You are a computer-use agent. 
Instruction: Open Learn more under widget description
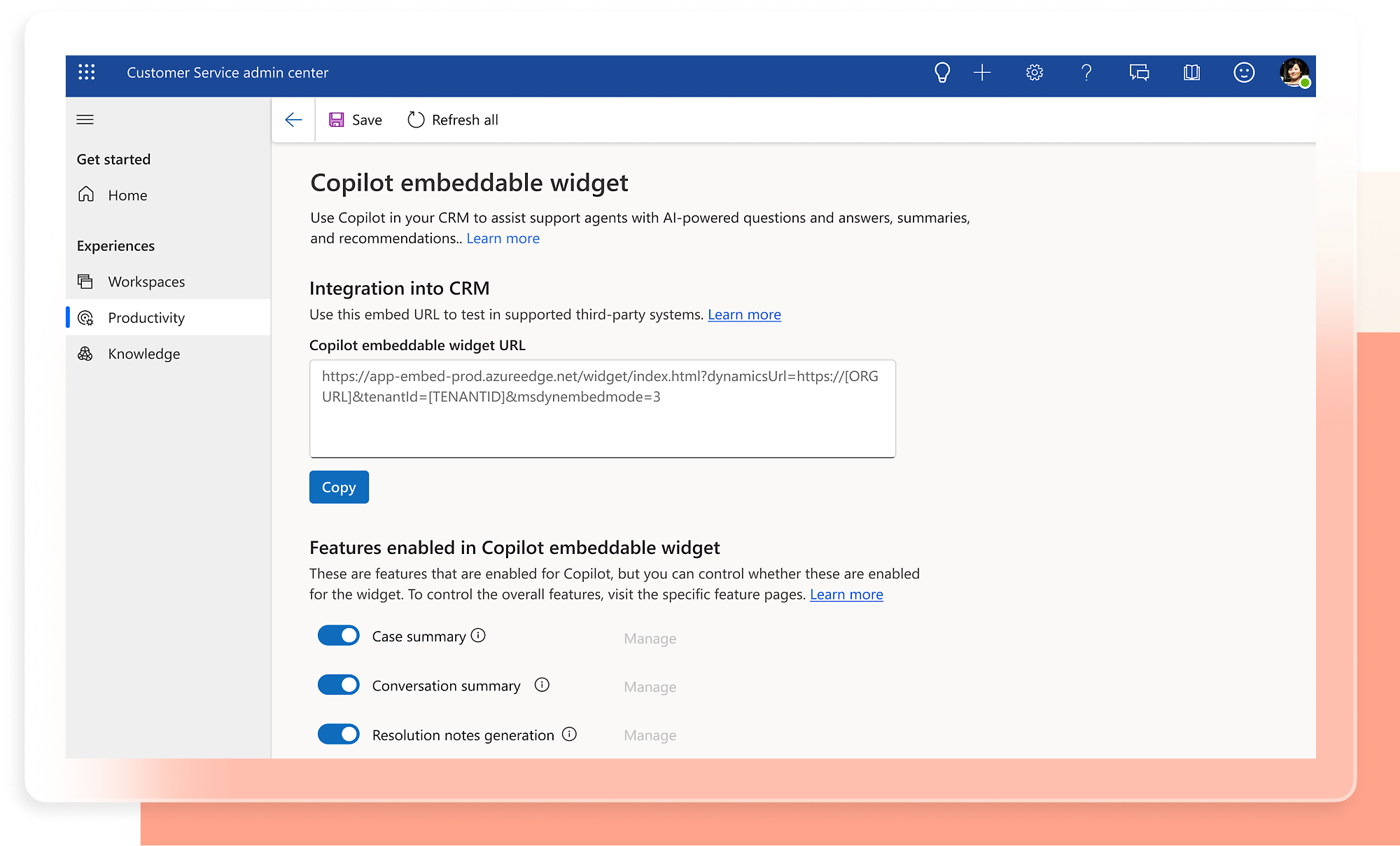coord(503,238)
